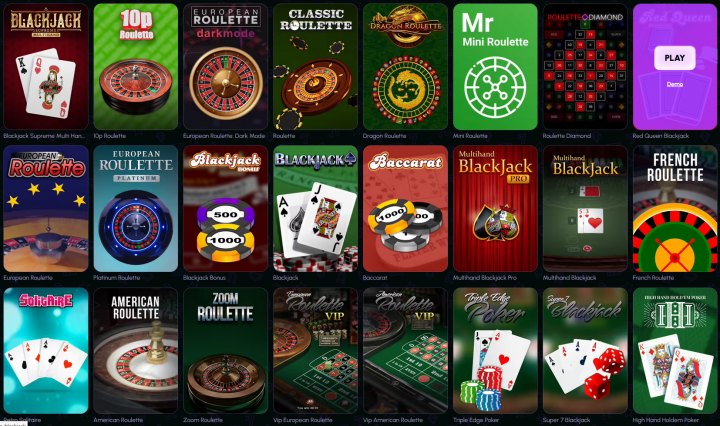
Task: Launch the Solitaire game tile
Action: click(46, 351)
